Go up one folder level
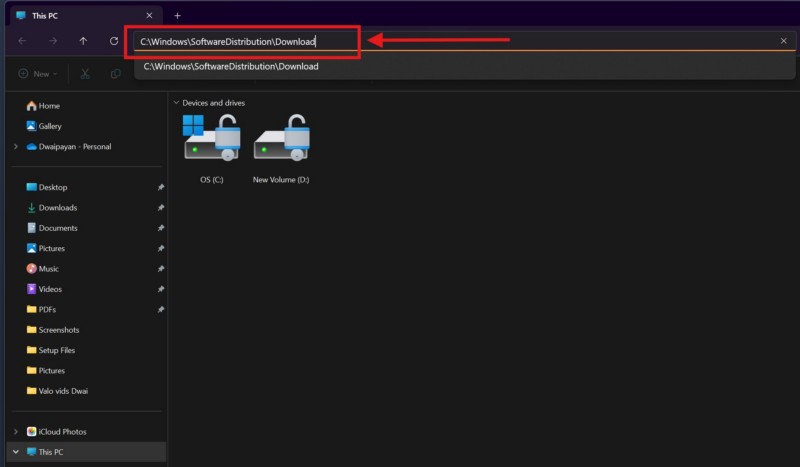Viewport: 800px width, 467px height. [x=83, y=41]
